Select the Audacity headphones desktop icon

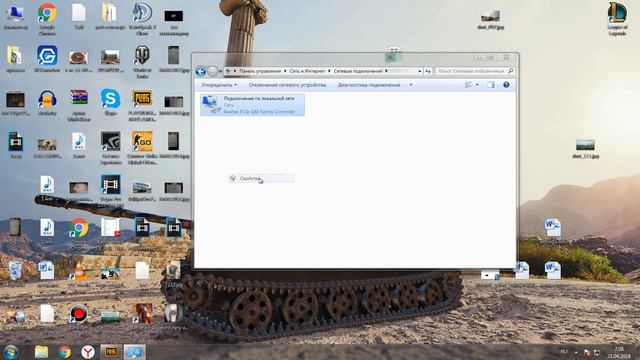[x=47, y=102]
